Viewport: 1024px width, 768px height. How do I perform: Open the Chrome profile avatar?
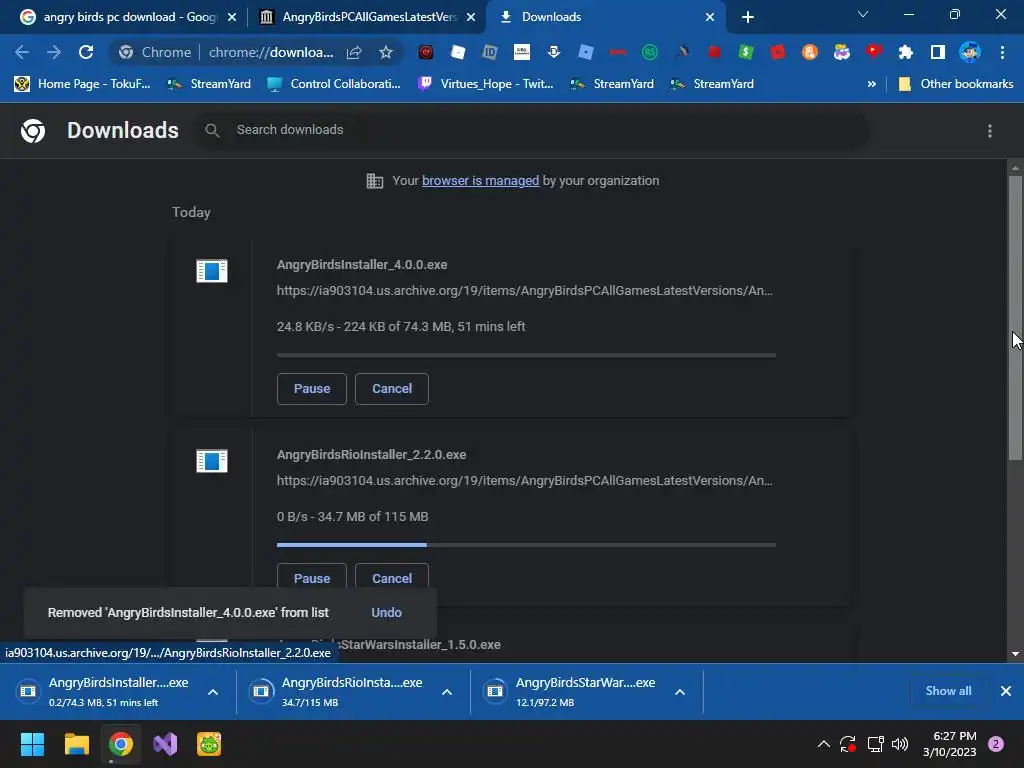[970, 52]
